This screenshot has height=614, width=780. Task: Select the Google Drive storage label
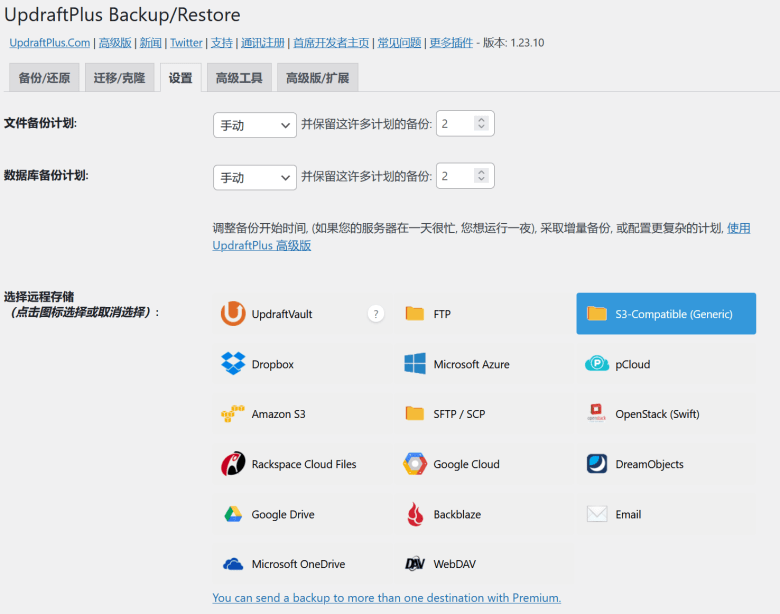[x=283, y=514]
